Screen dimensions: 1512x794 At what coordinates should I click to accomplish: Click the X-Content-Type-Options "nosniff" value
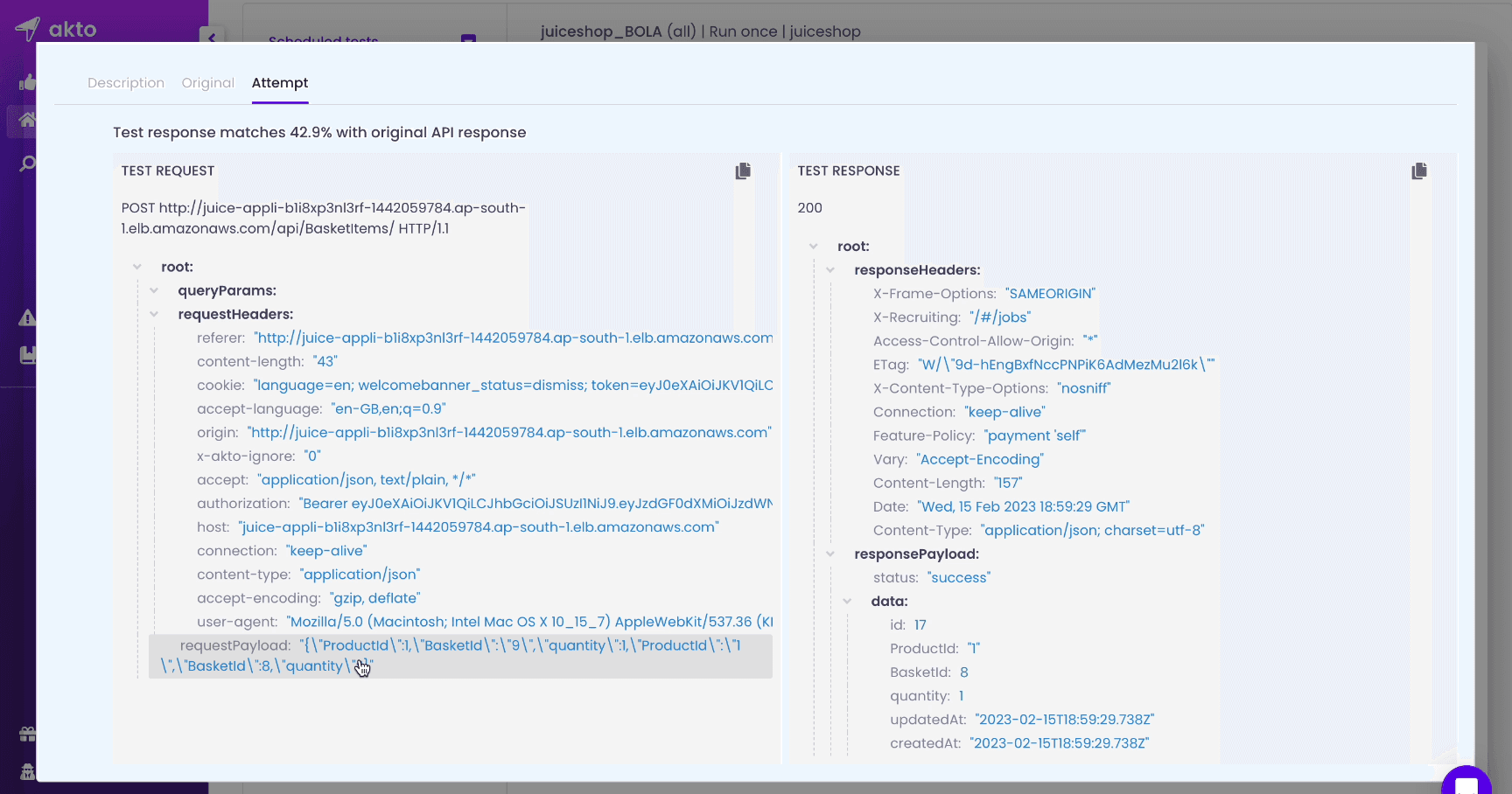click(x=1084, y=387)
